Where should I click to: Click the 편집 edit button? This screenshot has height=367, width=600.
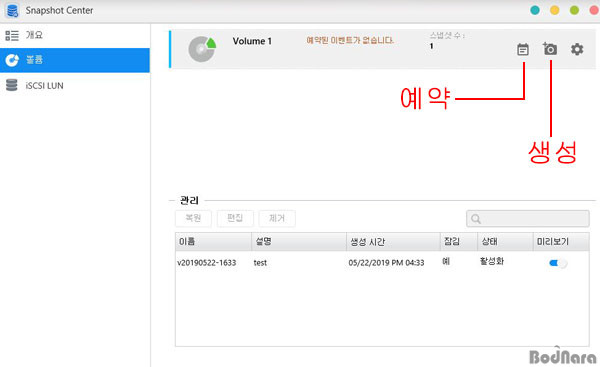(x=235, y=218)
